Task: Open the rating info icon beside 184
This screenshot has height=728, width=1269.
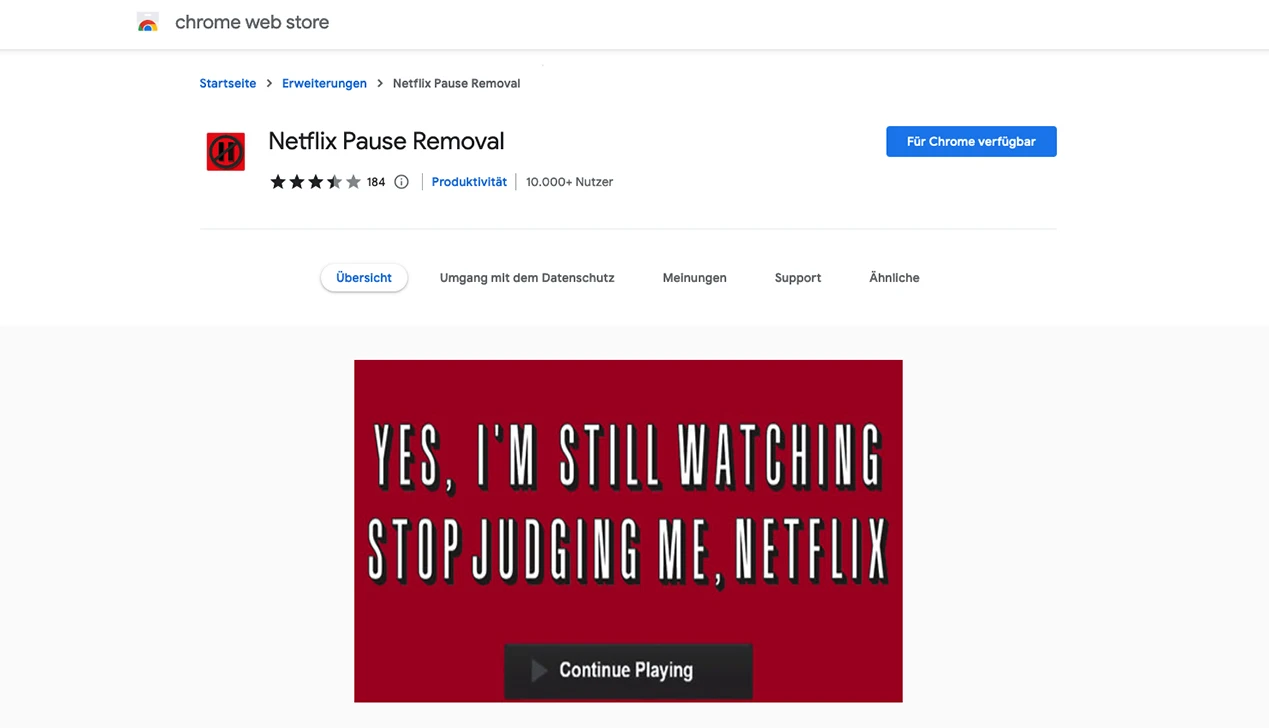Action: (x=401, y=182)
